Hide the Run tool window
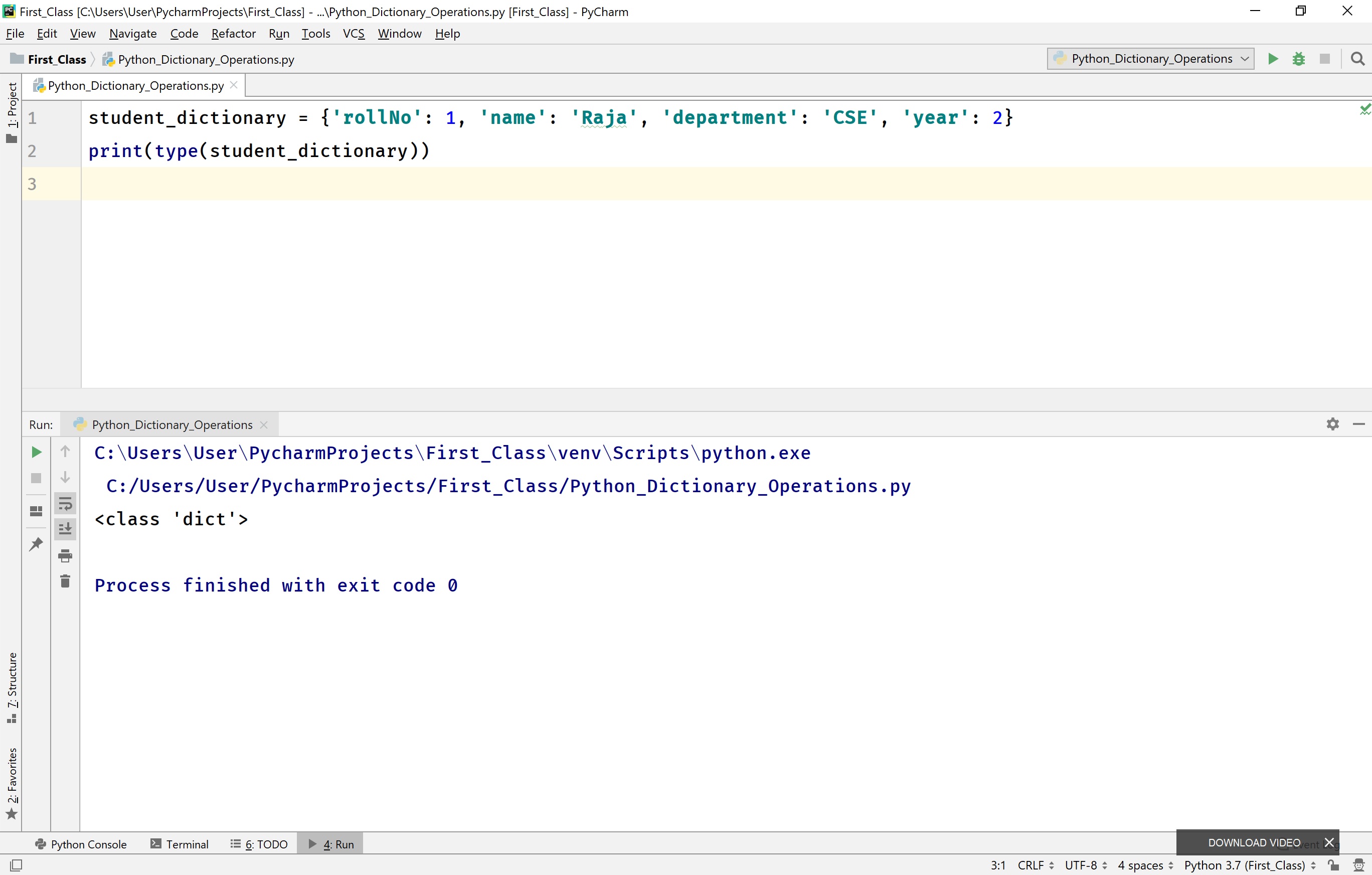Viewport: 1372px width, 875px height. pos(1359,424)
